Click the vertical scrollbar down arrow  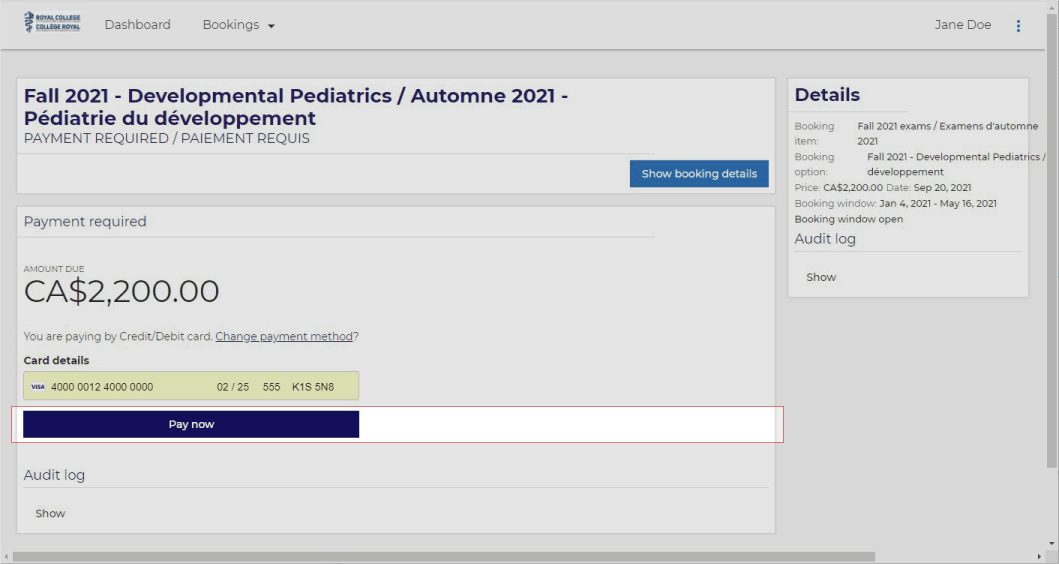pyautogui.click(x=1052, y=543)
